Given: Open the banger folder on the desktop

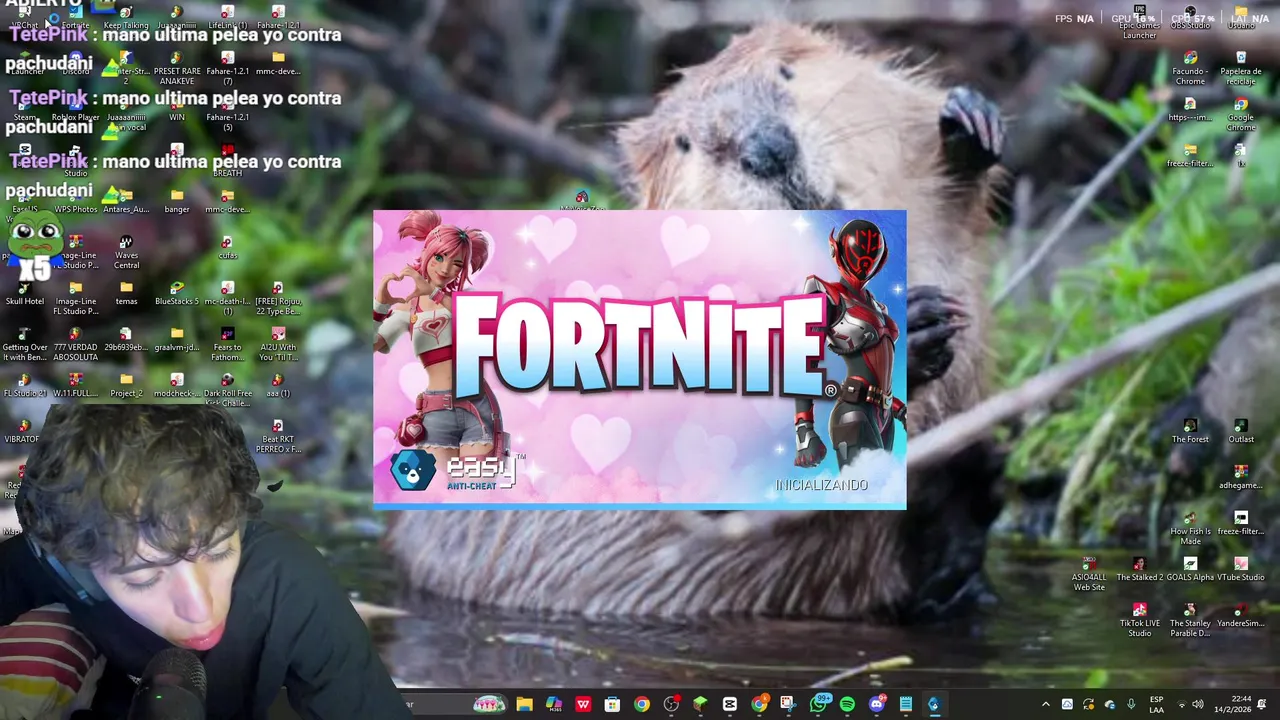Looking at the screenshot, I should (x=177, y=201).
